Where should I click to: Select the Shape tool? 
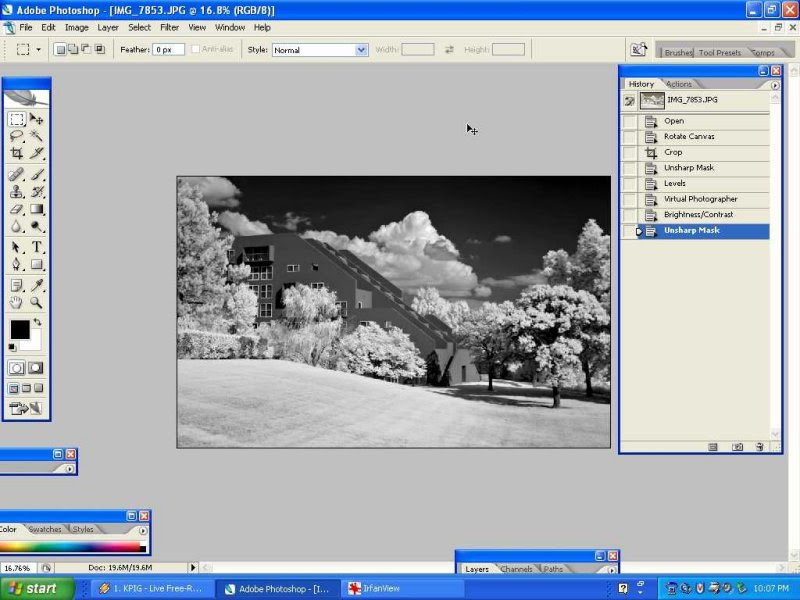click(36, 264)
